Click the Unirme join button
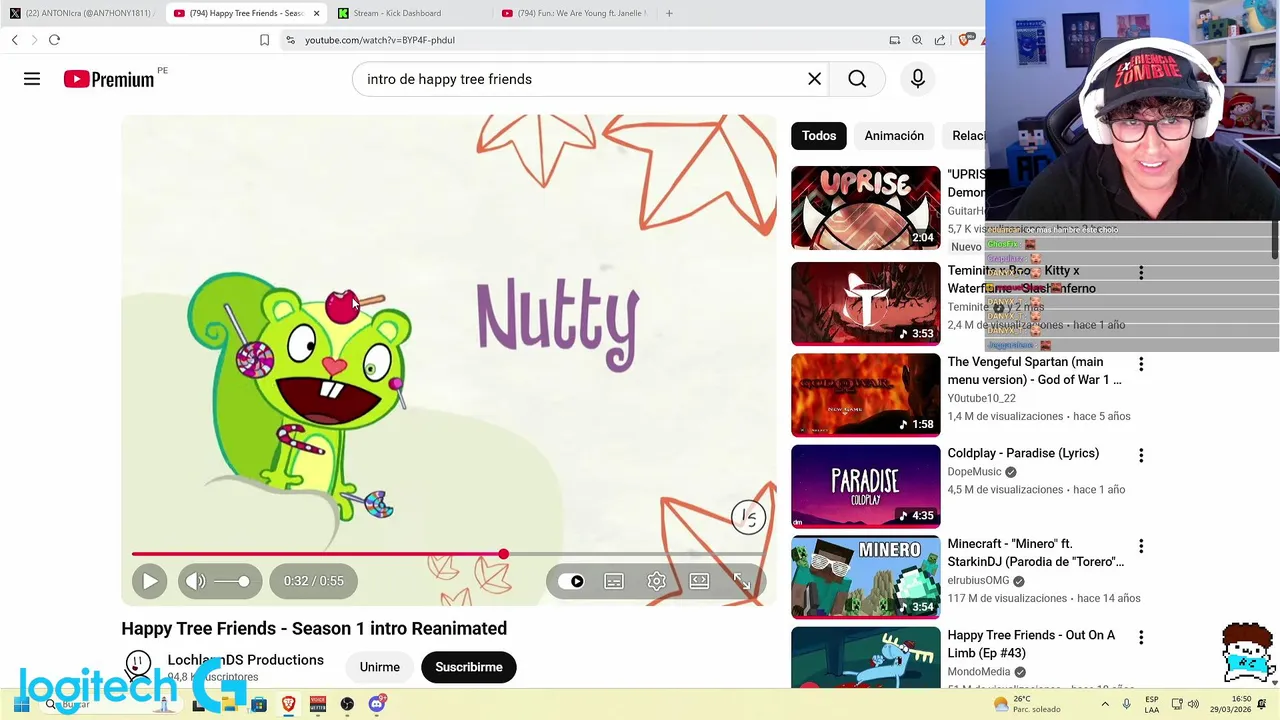 point(379,667)
